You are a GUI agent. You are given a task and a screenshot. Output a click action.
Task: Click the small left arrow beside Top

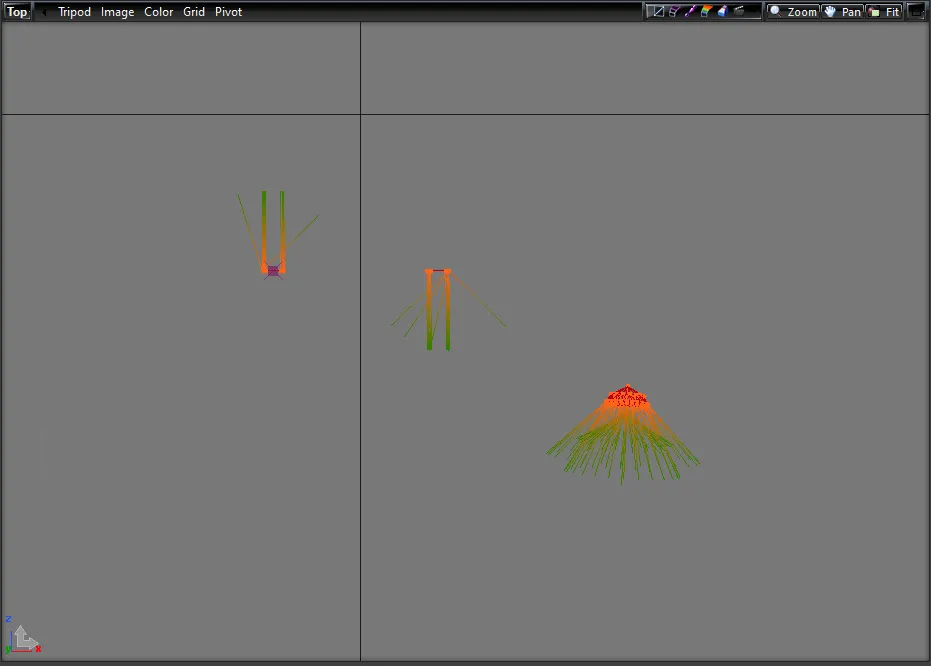click(43, 12)
